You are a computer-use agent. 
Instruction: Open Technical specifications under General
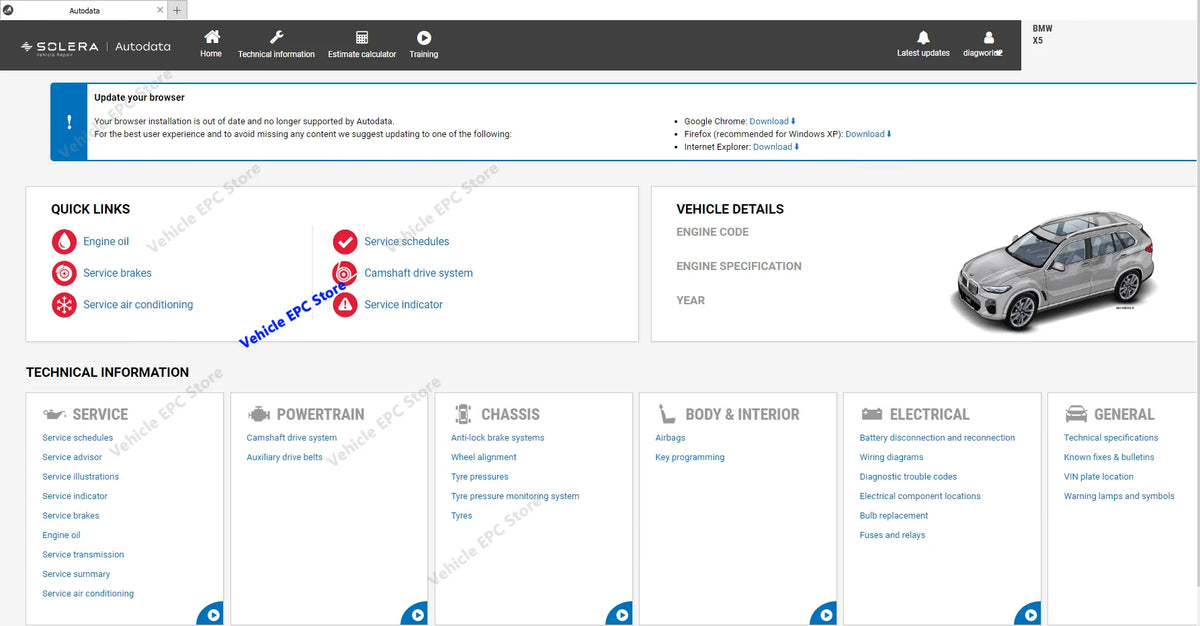pyautogui.click(x=1111, y=438)
